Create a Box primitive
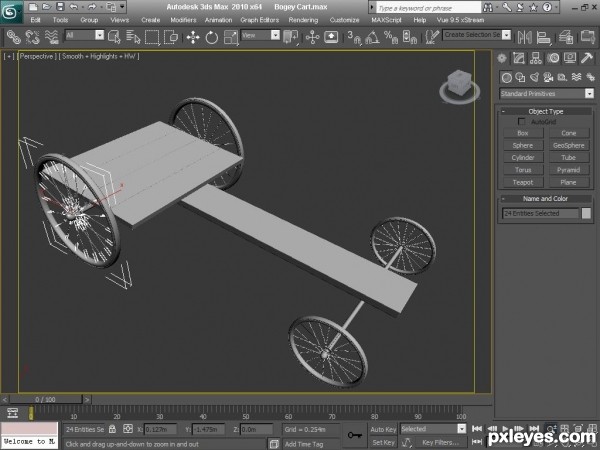This screenshot has width=600, height=450. point(523,133)
